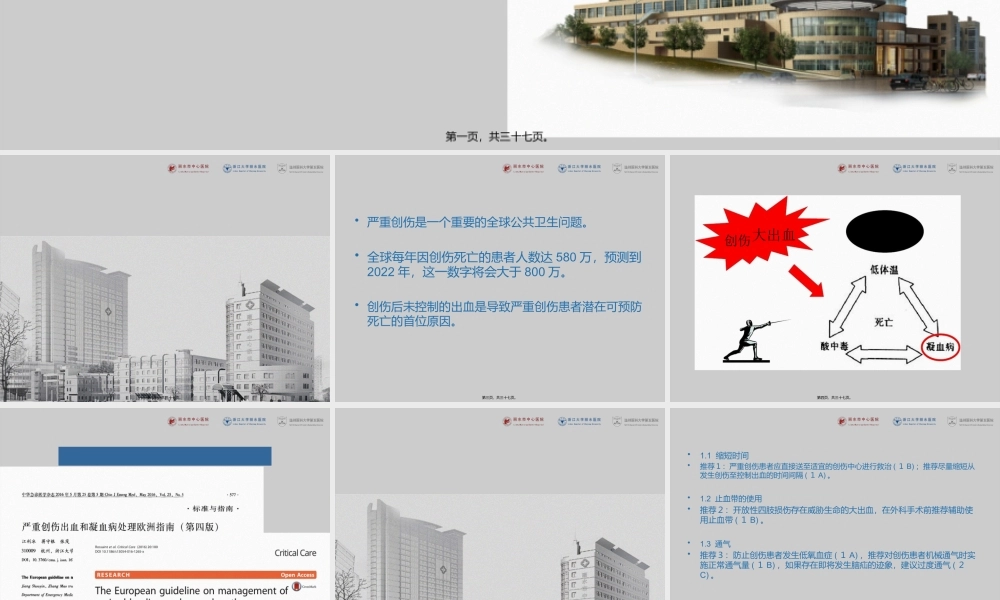The width and height of the screenshot is (1000, 600).
Task: Click the black oval in the death triangle diagram
Action: tap(883, 231)
